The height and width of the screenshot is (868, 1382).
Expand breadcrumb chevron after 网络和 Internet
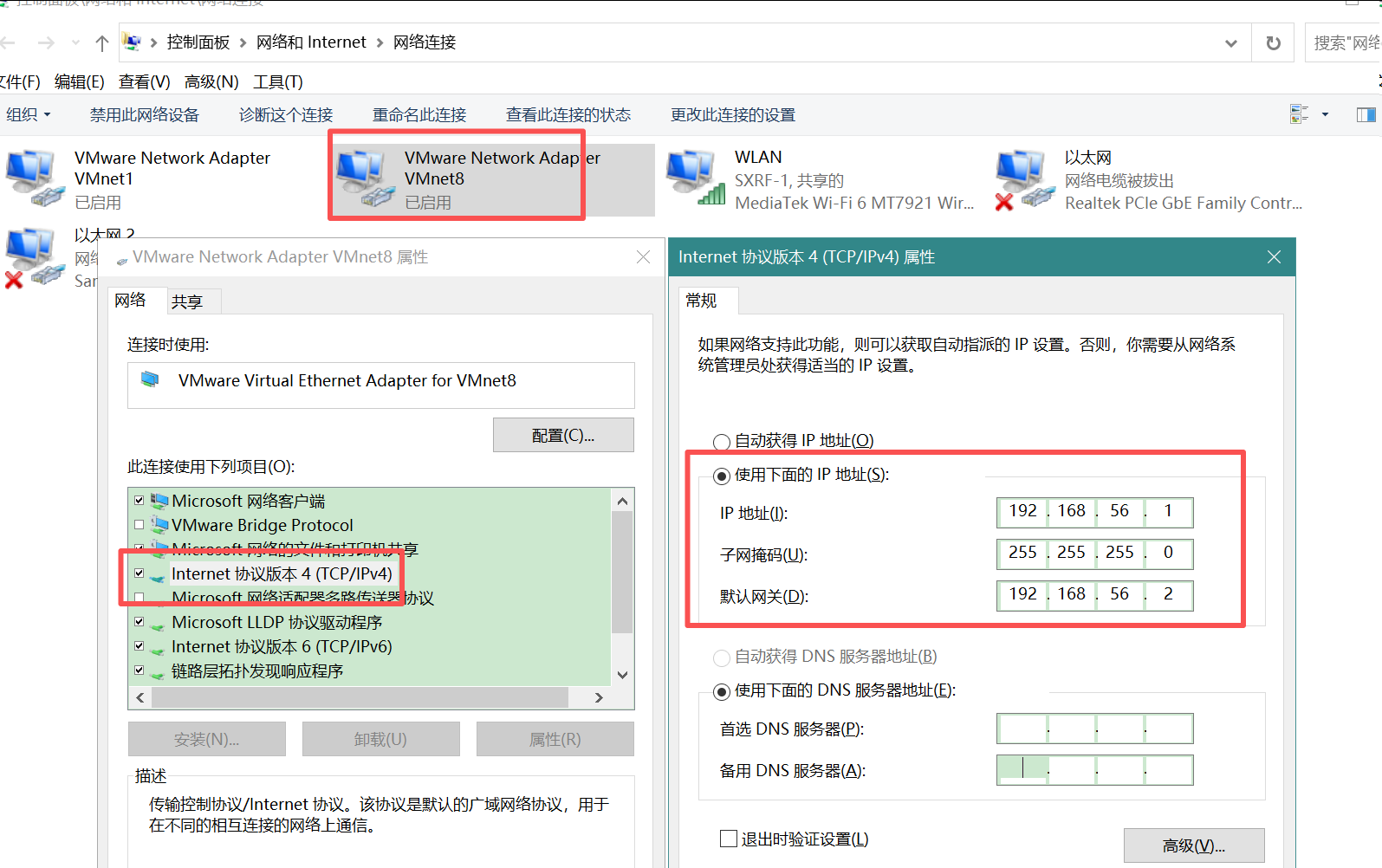coord(380,42)
